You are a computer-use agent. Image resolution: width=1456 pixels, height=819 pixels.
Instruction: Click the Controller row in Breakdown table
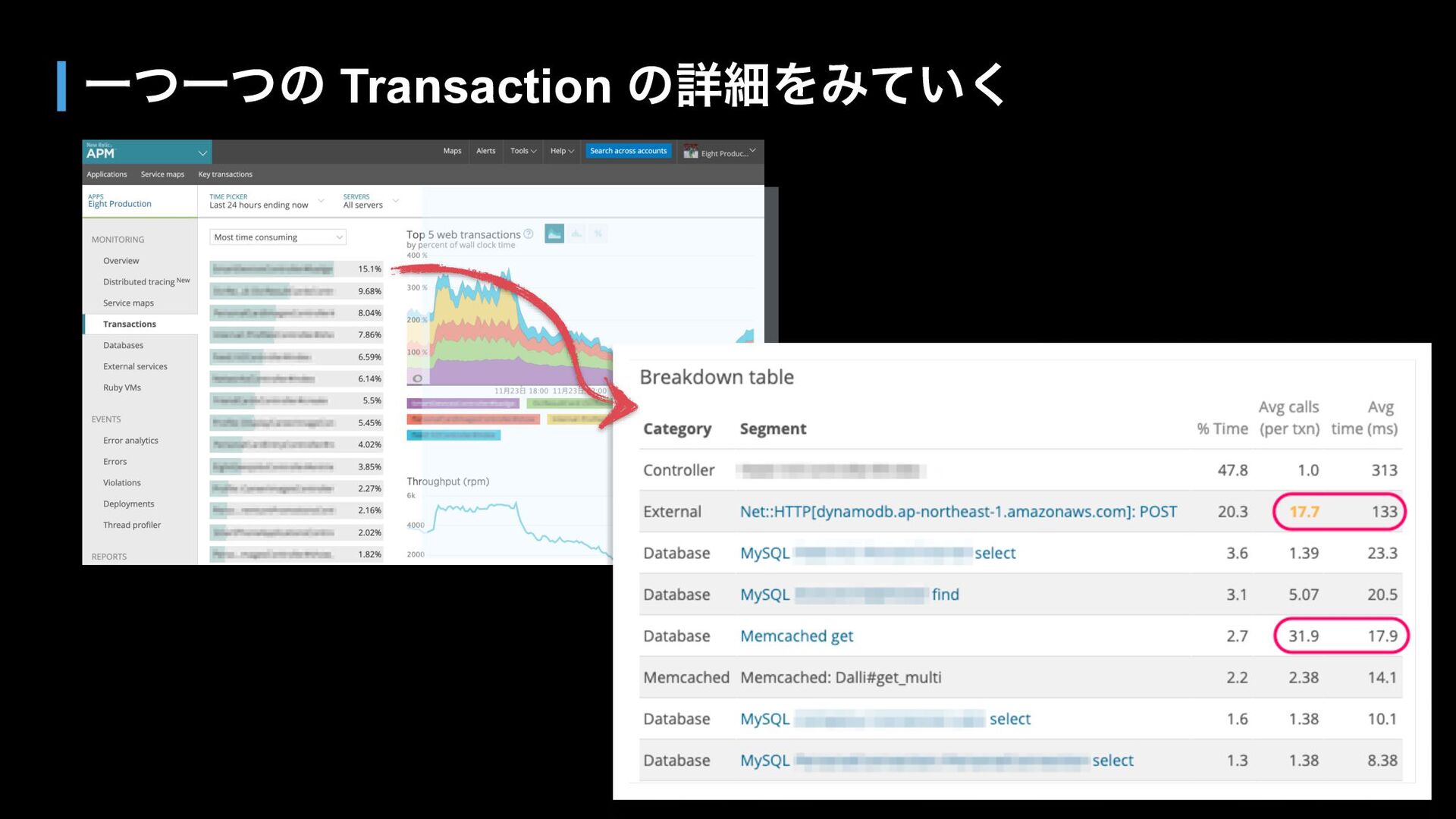1021,470
